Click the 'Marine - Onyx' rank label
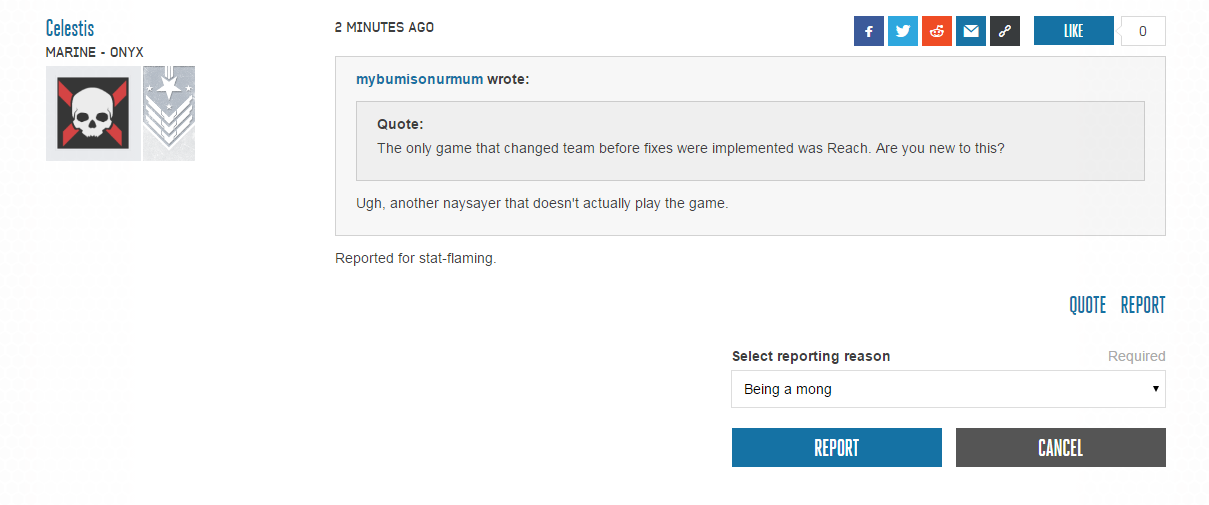This screenshot has height=505, width=1209. click(x=95, y=52)
